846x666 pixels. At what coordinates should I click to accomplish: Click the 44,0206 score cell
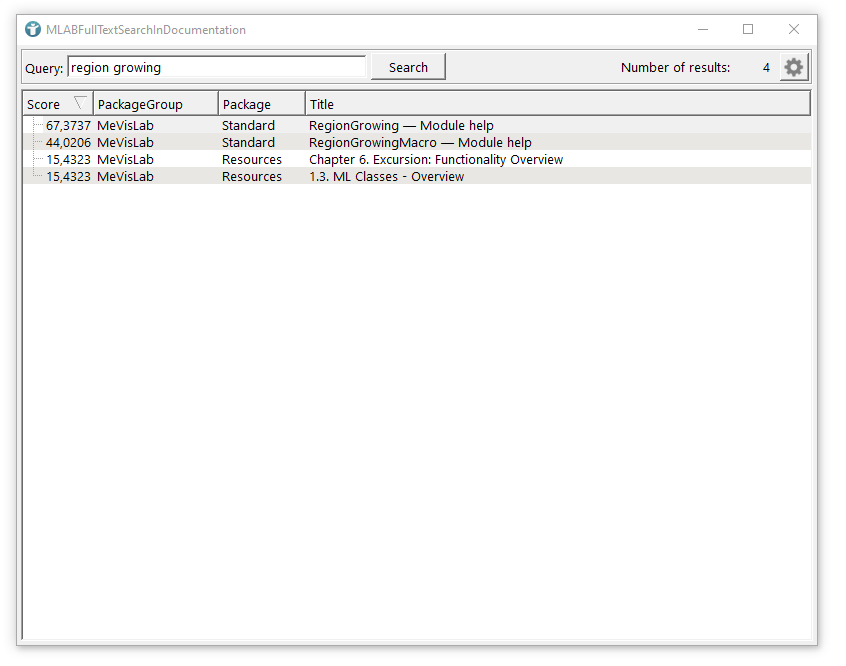click(68, 143)
